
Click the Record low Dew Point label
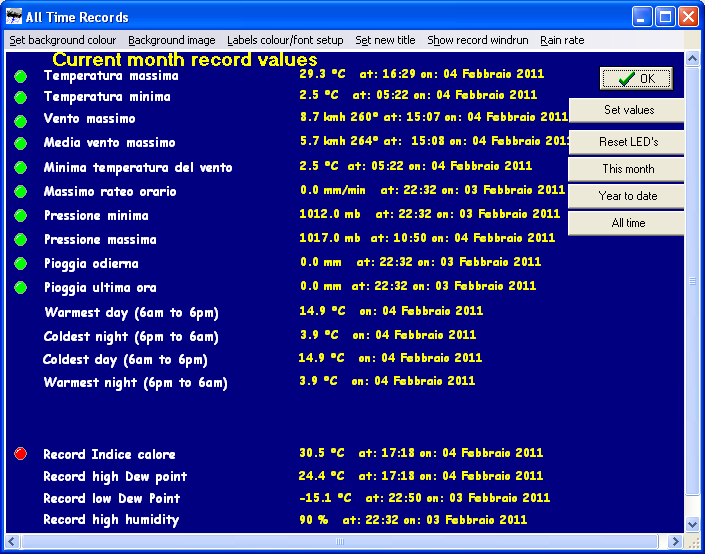(112, 498)
